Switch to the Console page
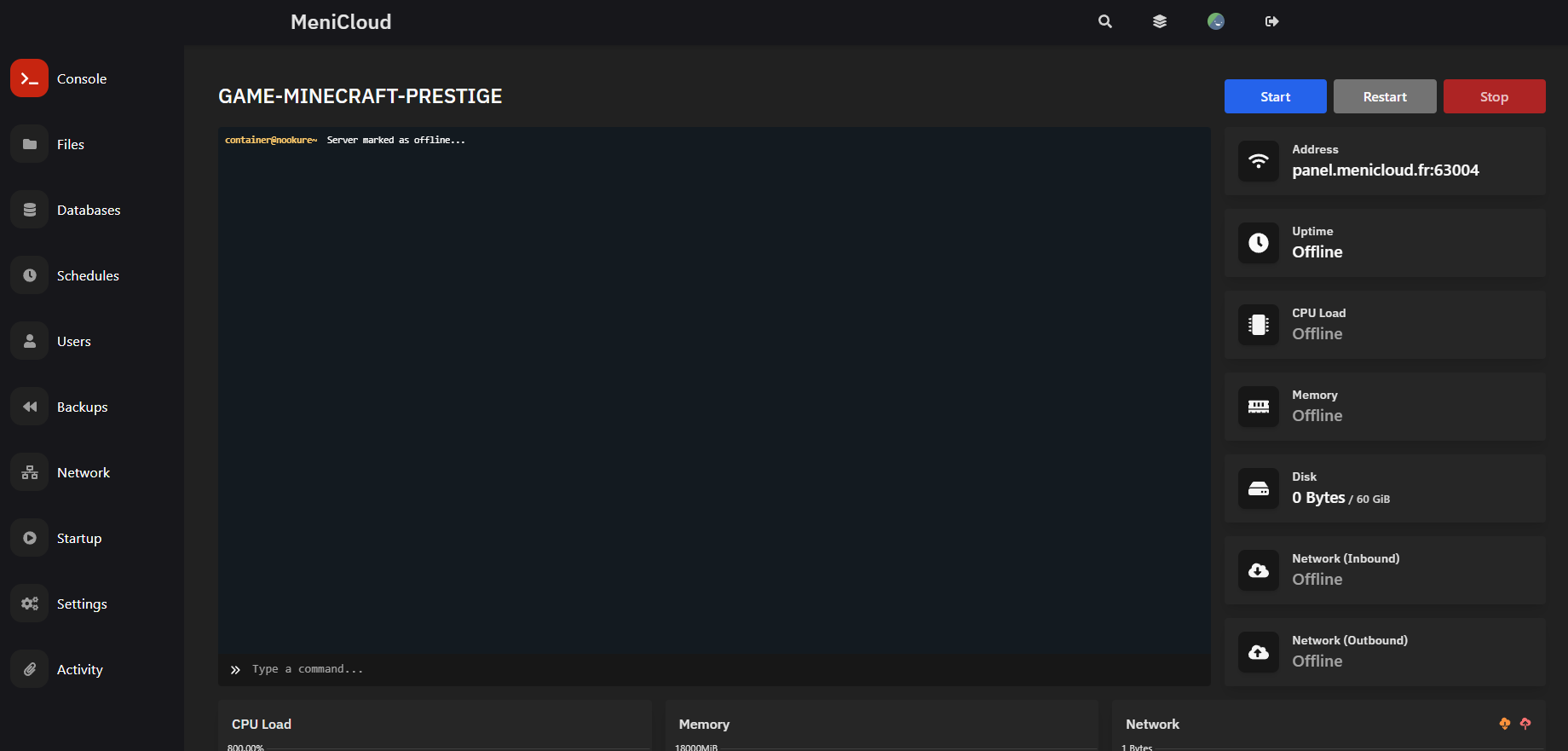 tap(82, 78)
